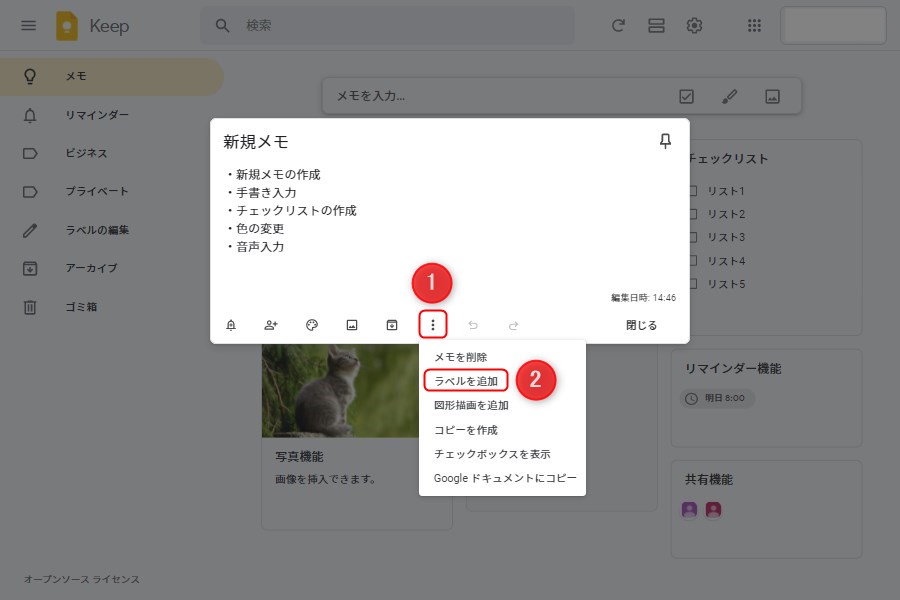This screenshot has height=600, width=900.
Task: Pin the 新規メモ note
Action: pos(665,142)
